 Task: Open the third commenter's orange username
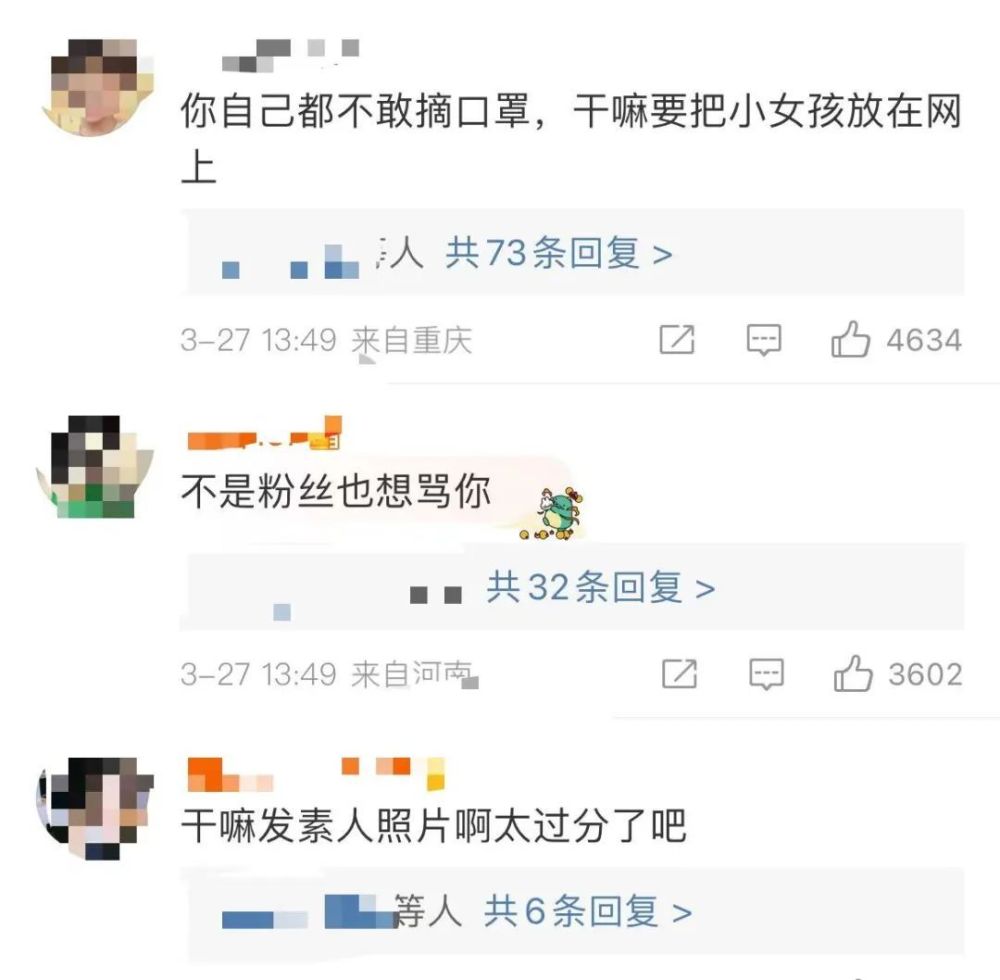click(316, 773)
